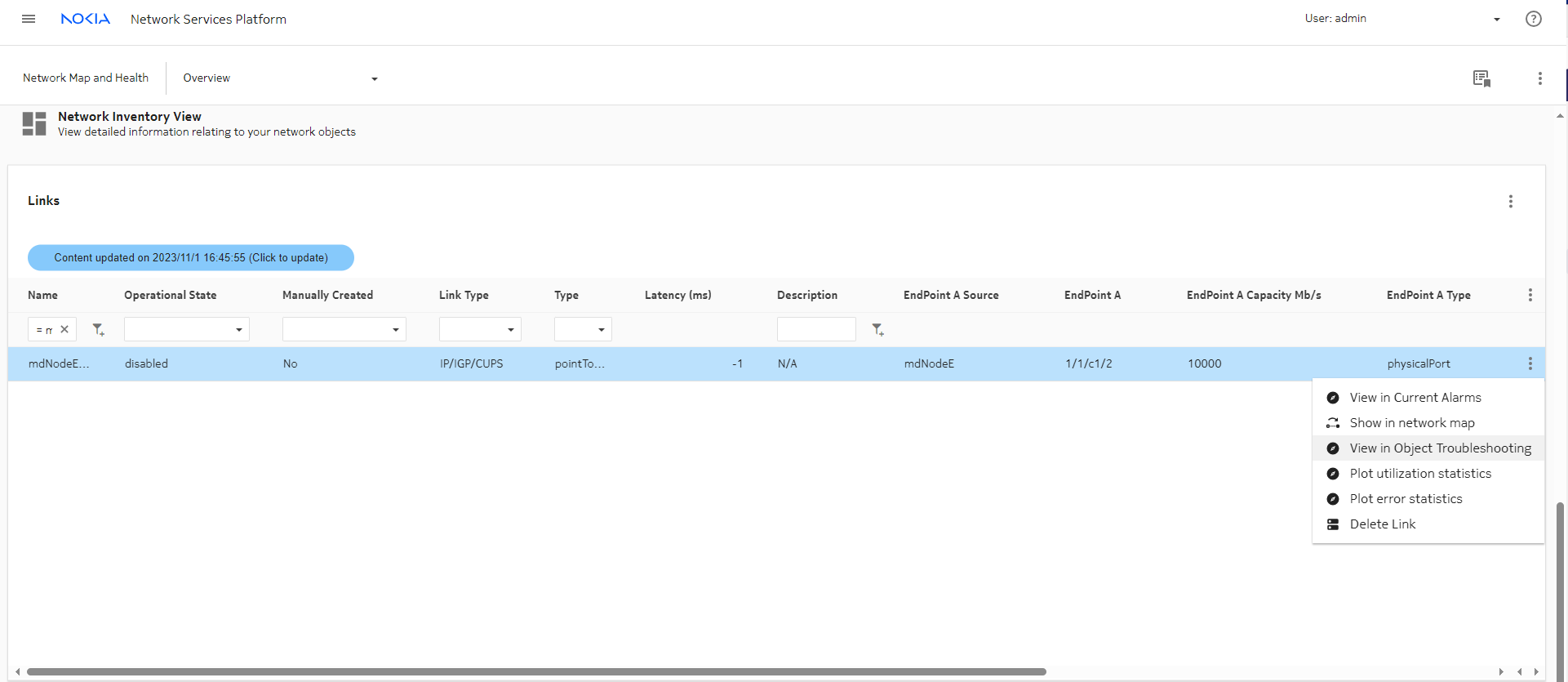Open the Links panel more options menu

(1510, 202)
